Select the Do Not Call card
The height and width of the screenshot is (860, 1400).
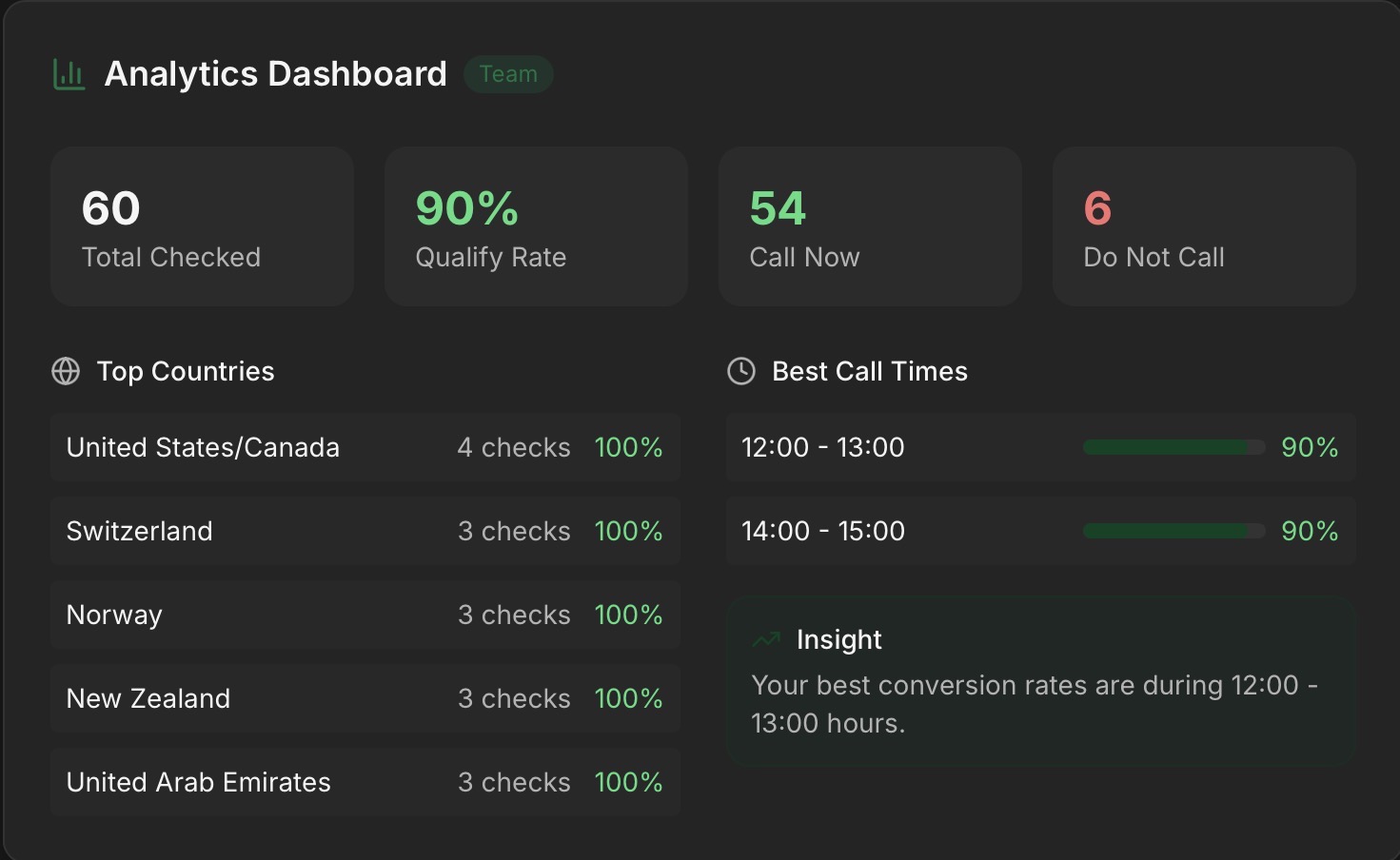tap(1204, 226)
